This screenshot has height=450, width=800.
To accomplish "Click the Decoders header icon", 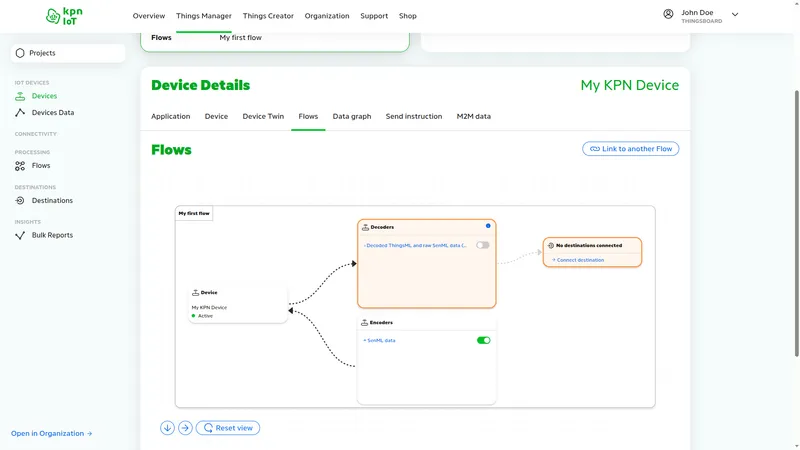I will [x=365, y=227].
